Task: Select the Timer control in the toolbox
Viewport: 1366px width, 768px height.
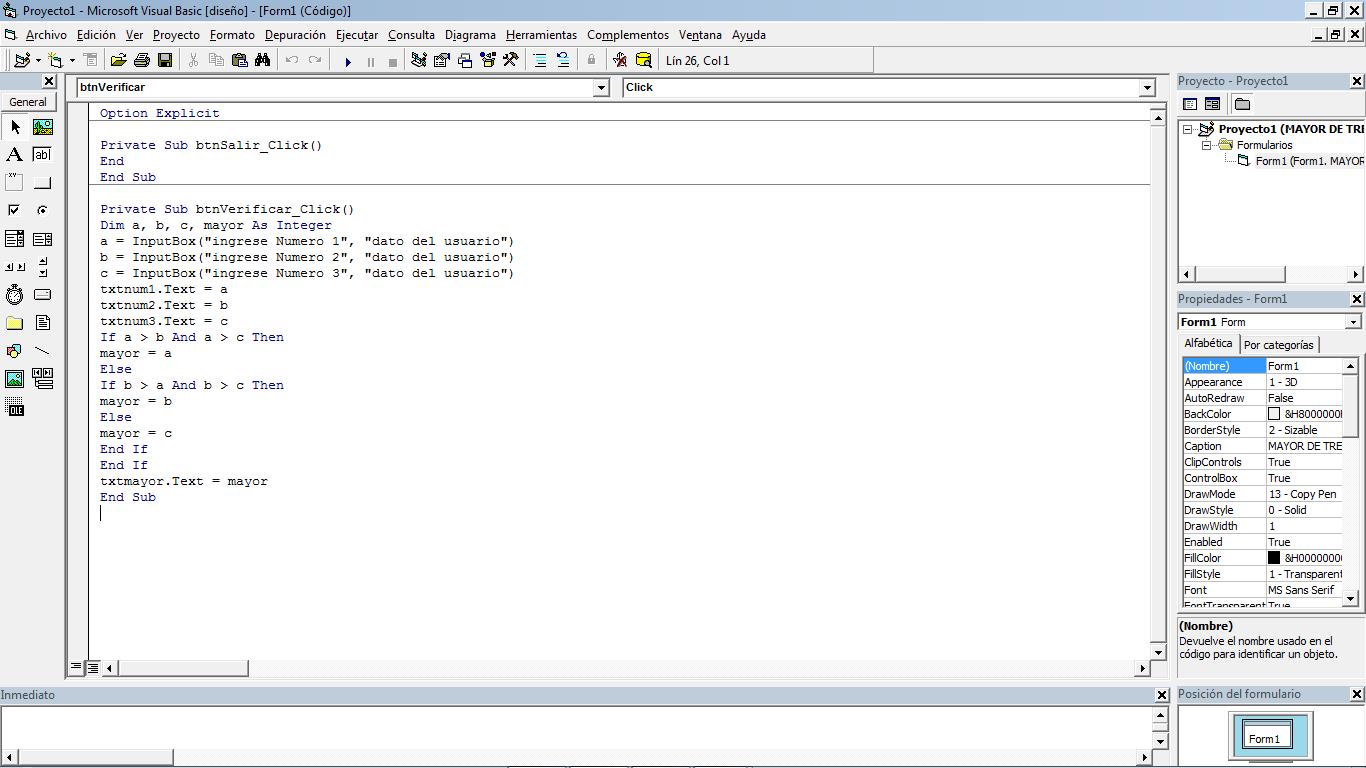Action: [14, 293]
